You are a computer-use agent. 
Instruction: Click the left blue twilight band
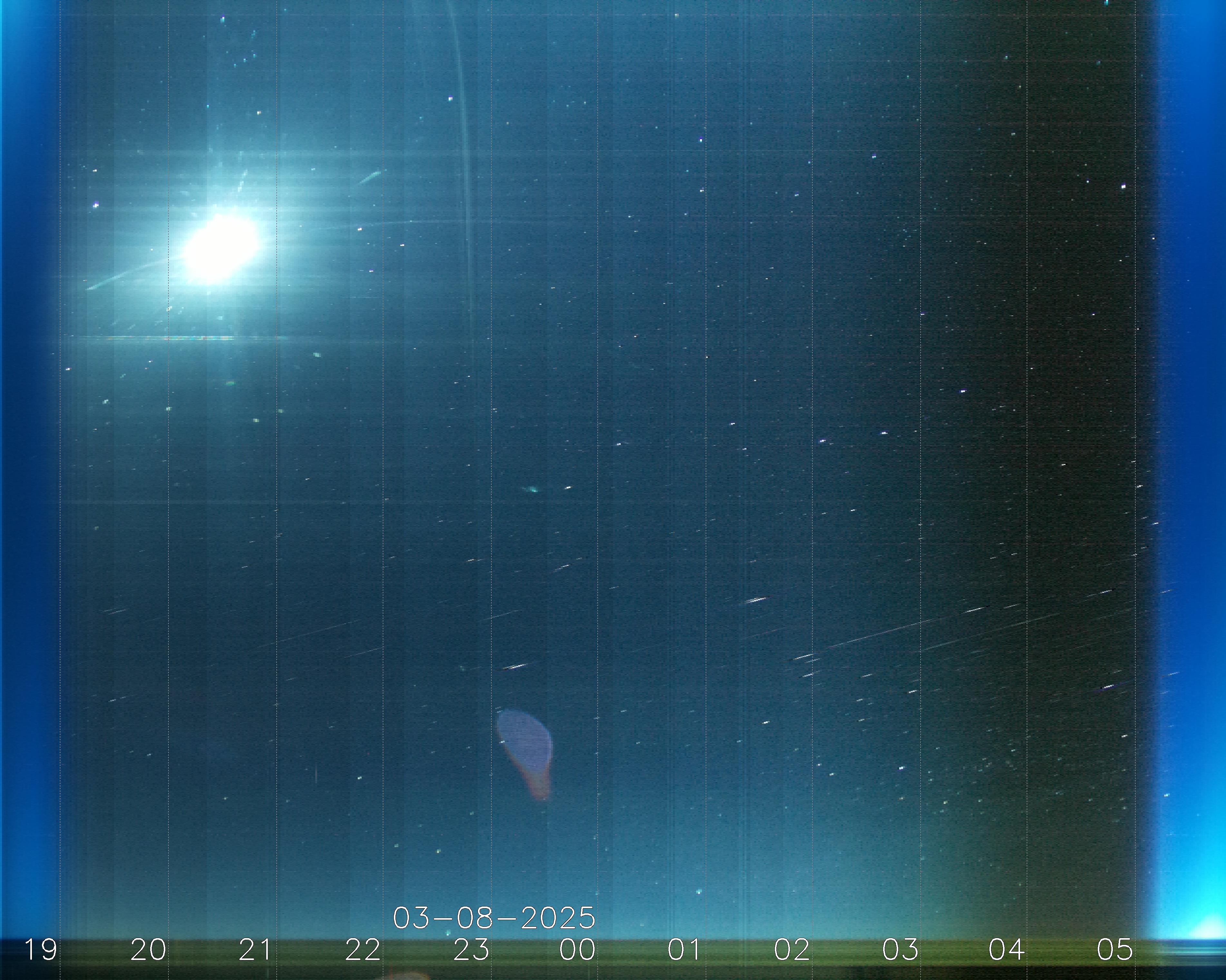pyautogui.click(x=28, y=455)
